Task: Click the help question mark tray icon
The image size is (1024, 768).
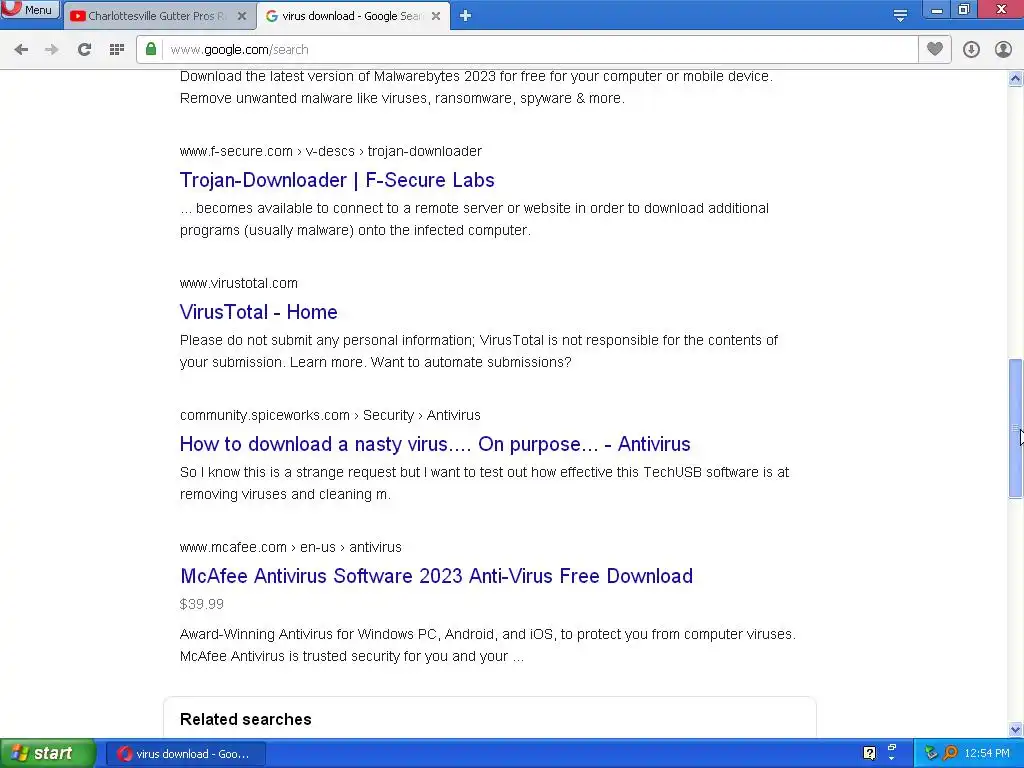Action: (869, 753)
